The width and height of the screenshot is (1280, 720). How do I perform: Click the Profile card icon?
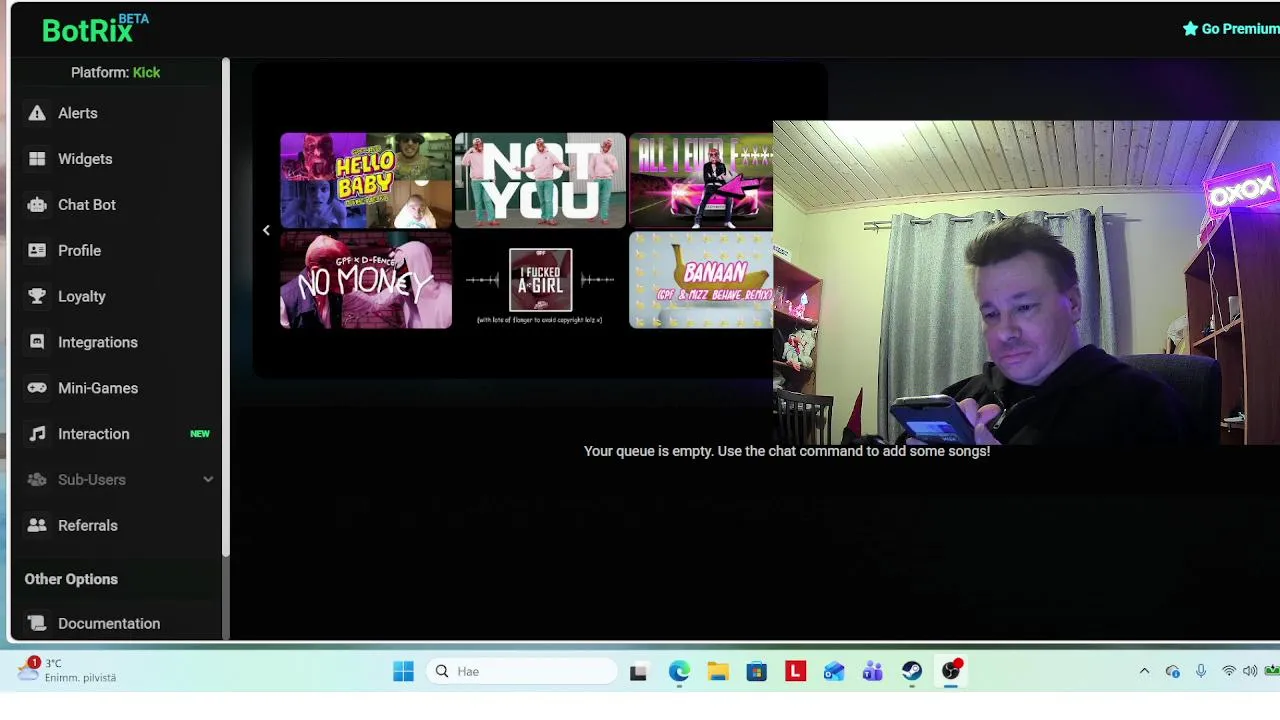tap(37, 251)
